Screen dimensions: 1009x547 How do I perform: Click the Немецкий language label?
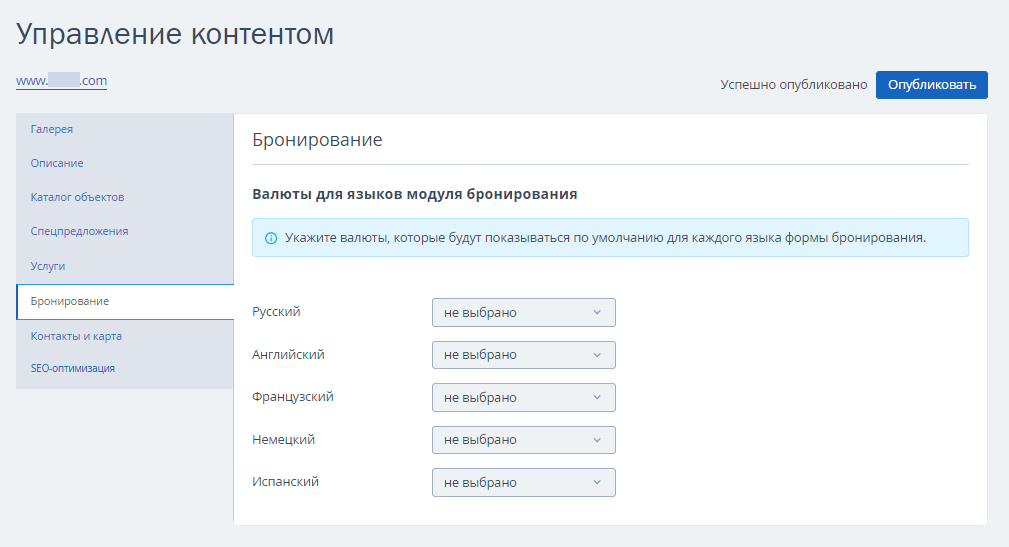coord(283,440)
